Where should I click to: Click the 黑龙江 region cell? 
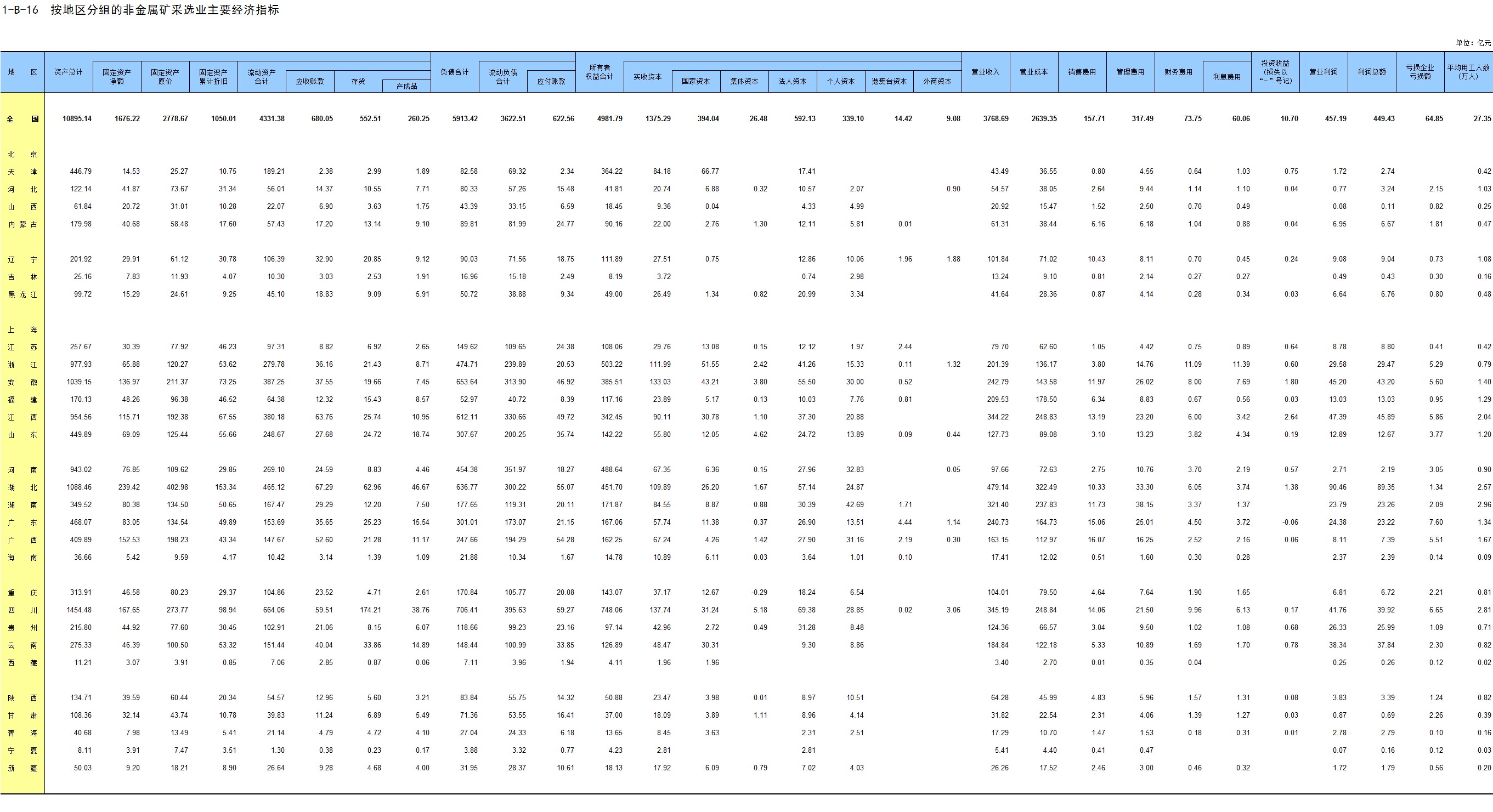coord(22,294)
